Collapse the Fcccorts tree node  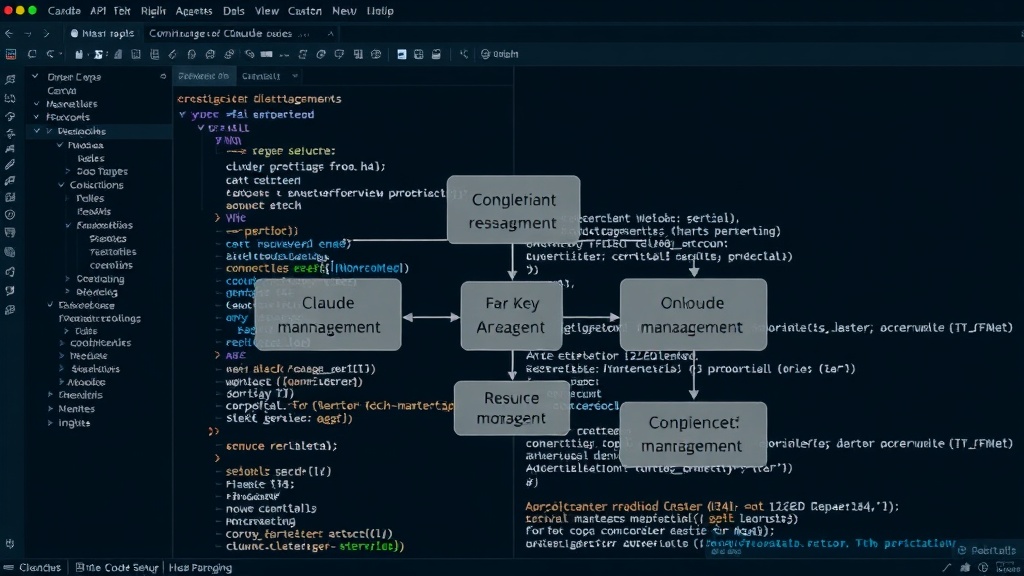click(x=37, y=117)
